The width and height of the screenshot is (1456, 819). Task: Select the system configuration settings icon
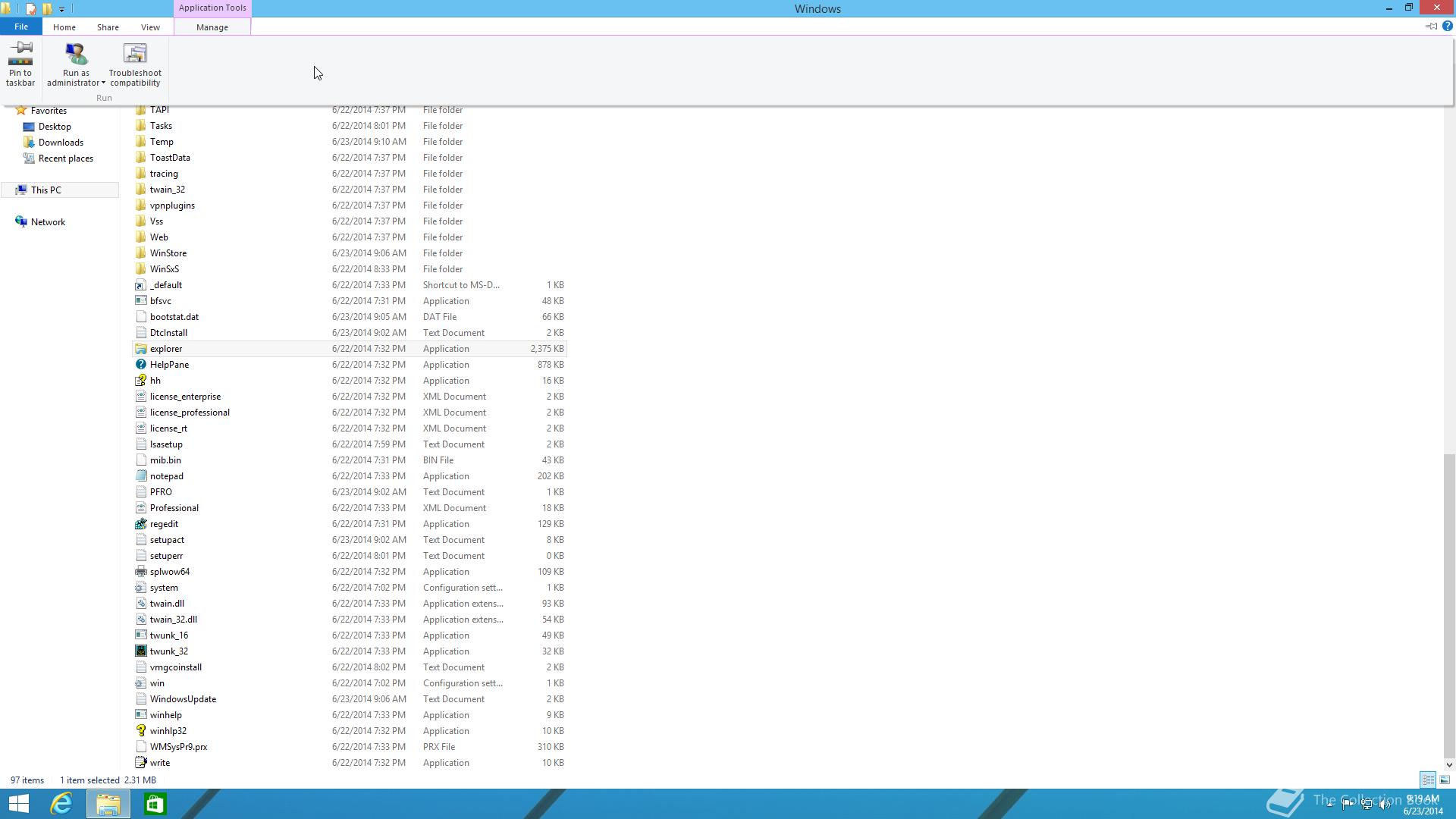click(x=140, y=588)
